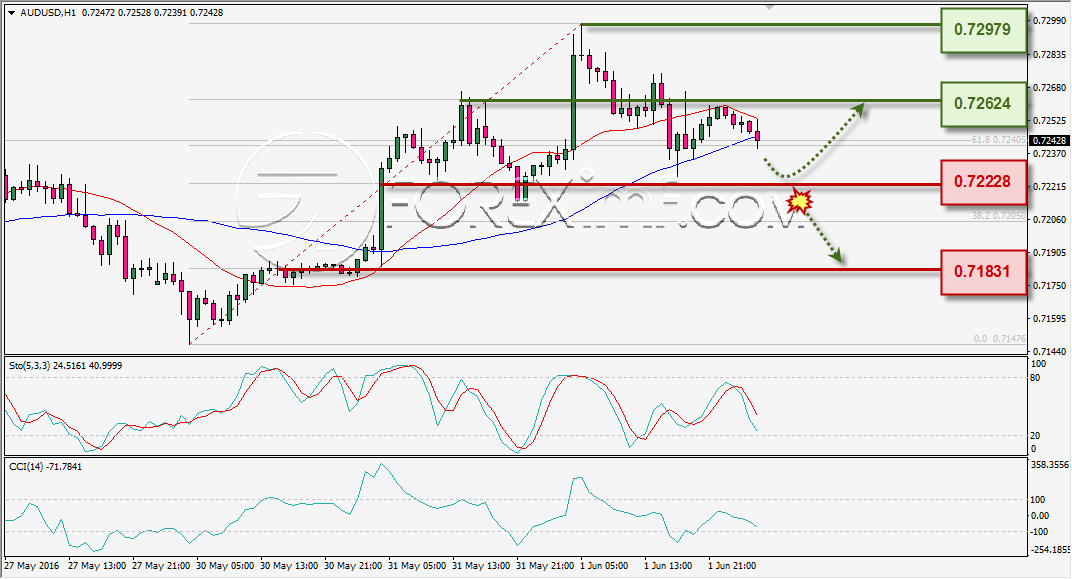1072x579 pixels.
Task: Click the 30 May 13:00 time label
Action: 289,566
